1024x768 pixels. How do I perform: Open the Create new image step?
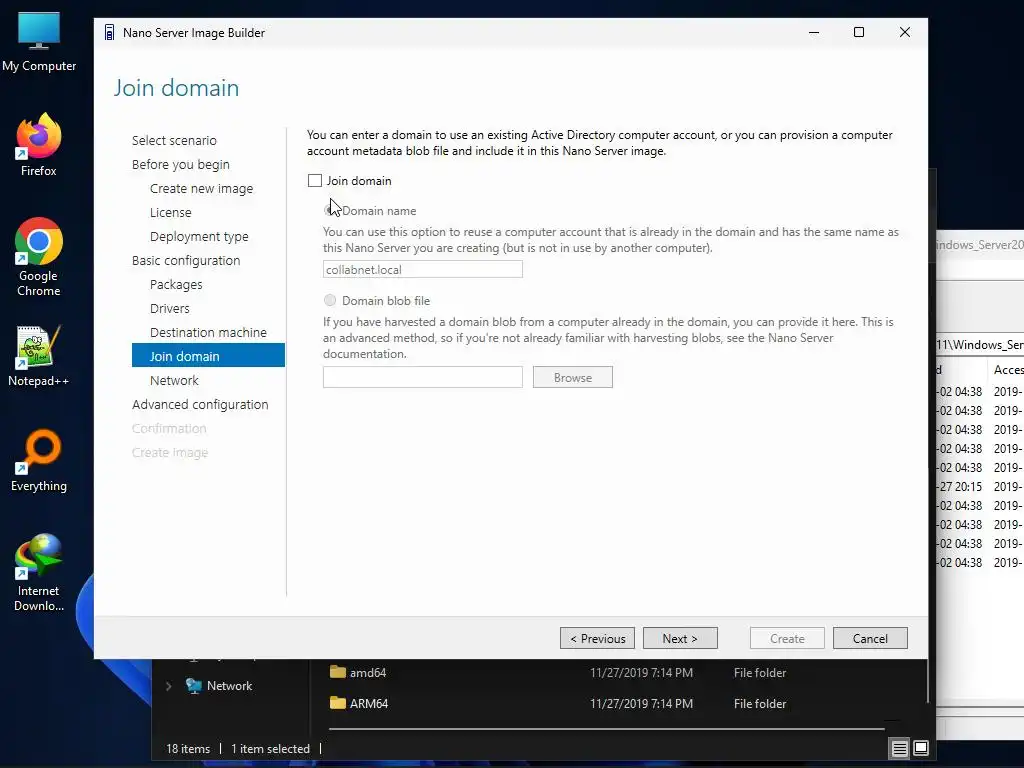[201, 189]
